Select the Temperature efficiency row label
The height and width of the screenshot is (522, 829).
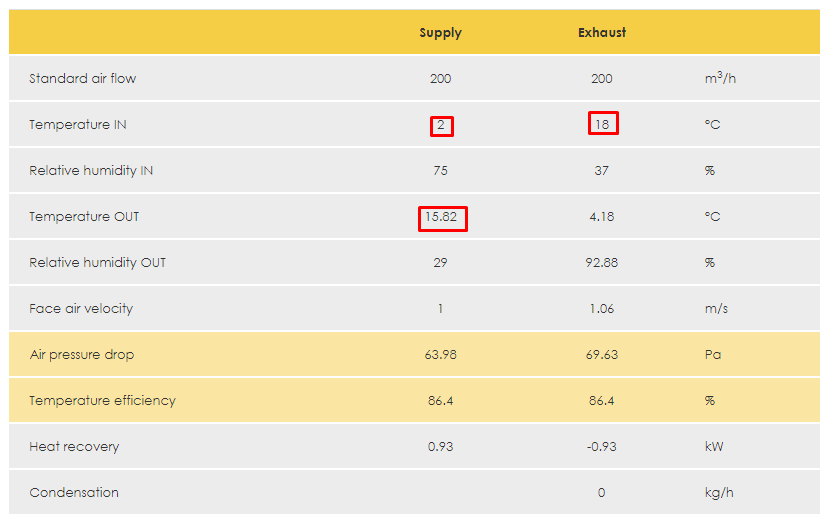click(102, 401)
